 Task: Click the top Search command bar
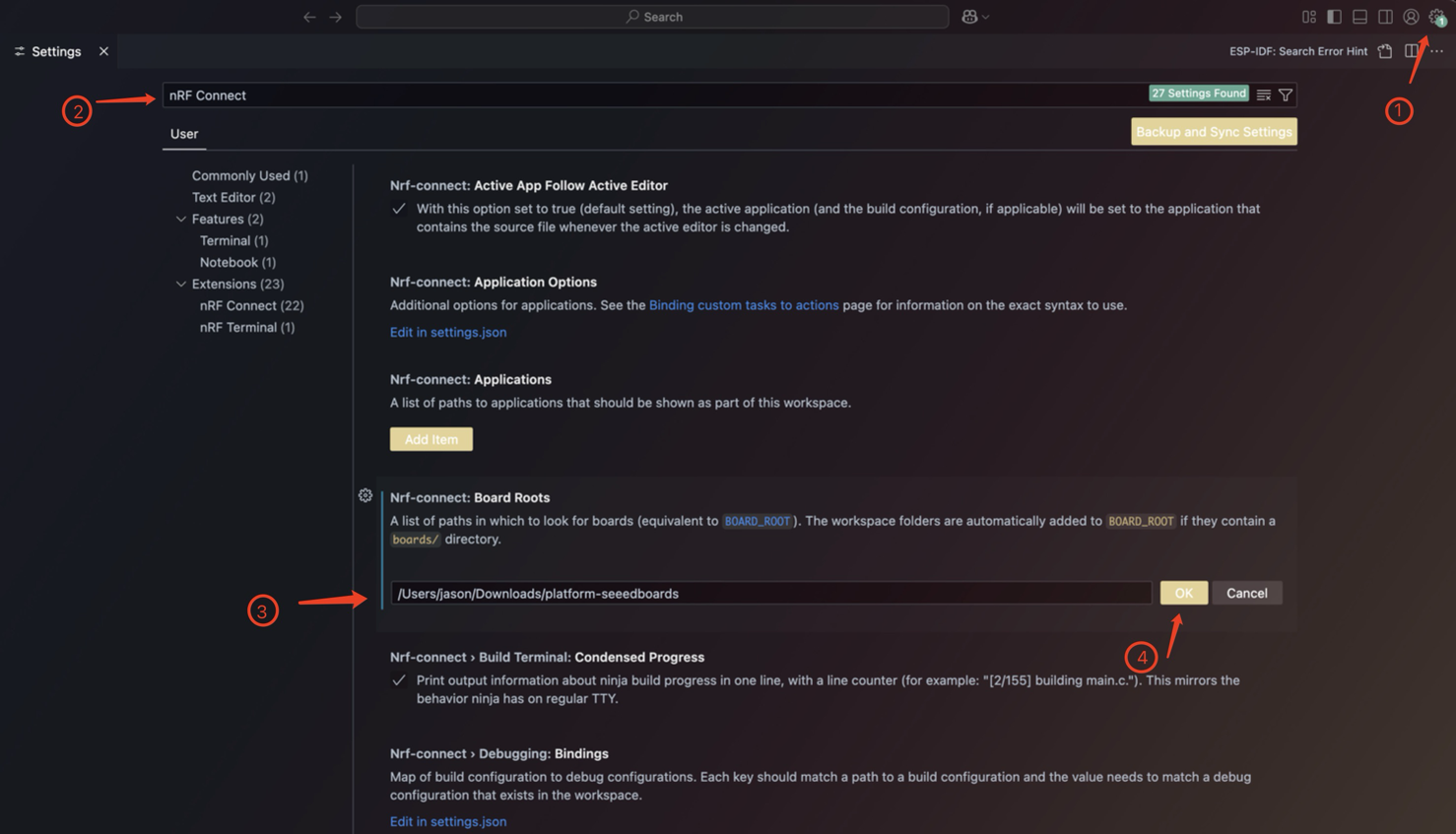(x=652, y=17)
